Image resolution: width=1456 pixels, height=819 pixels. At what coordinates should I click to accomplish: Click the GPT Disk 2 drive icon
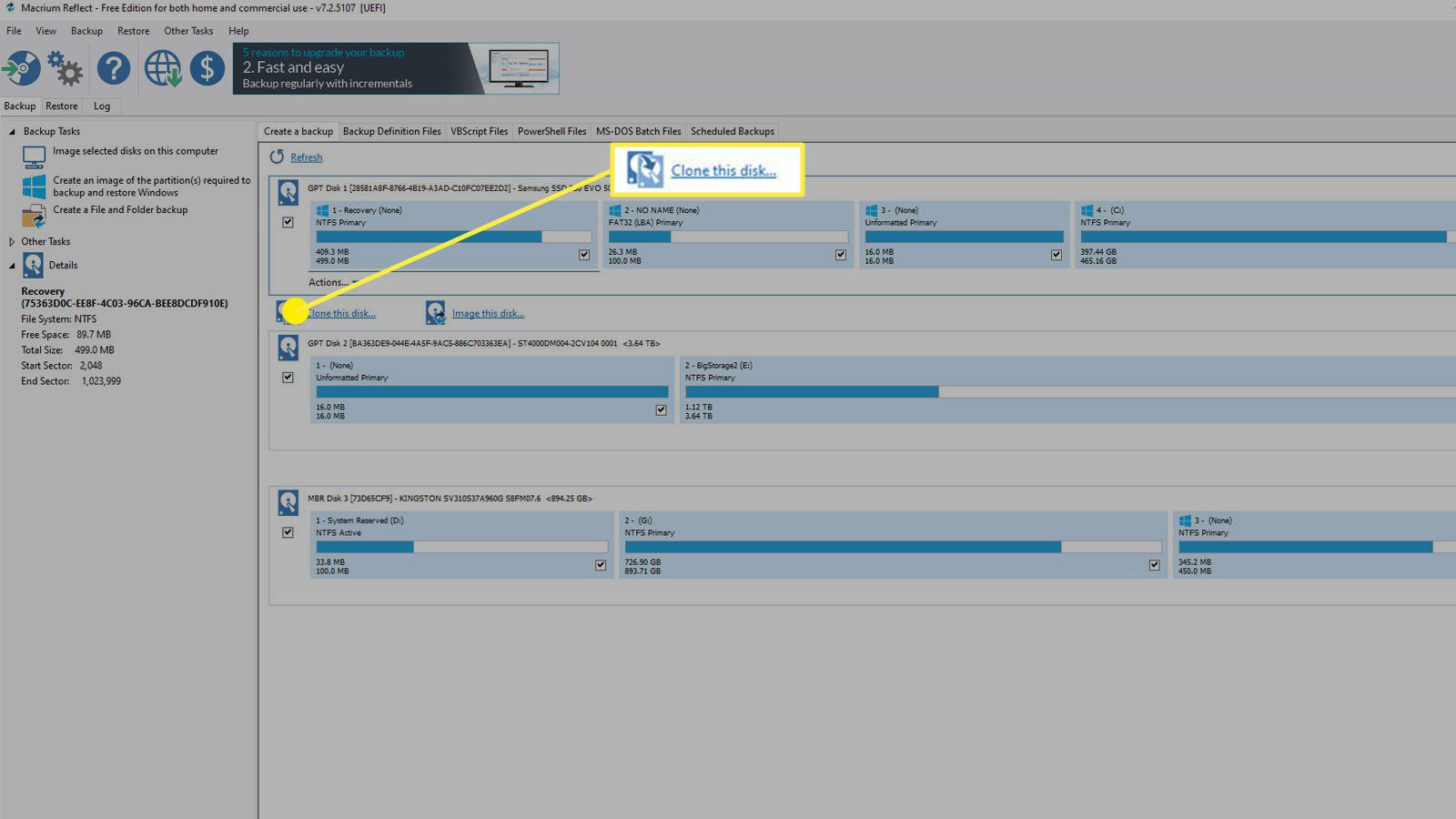click(288, 348)
